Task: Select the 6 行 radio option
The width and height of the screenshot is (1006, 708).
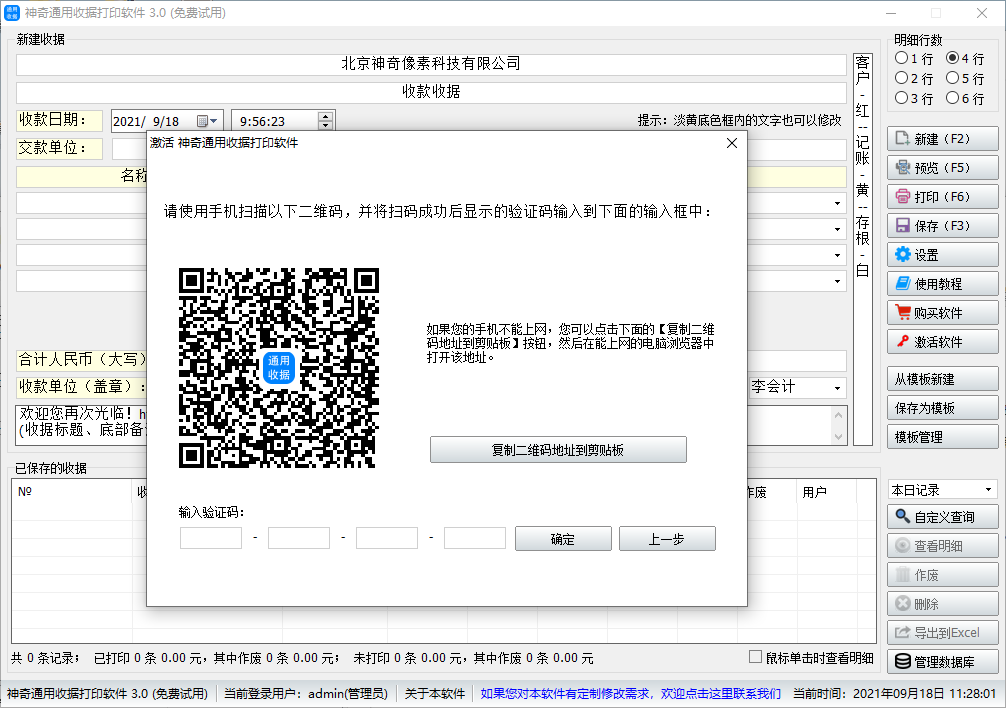Action: tap(952, 98)
